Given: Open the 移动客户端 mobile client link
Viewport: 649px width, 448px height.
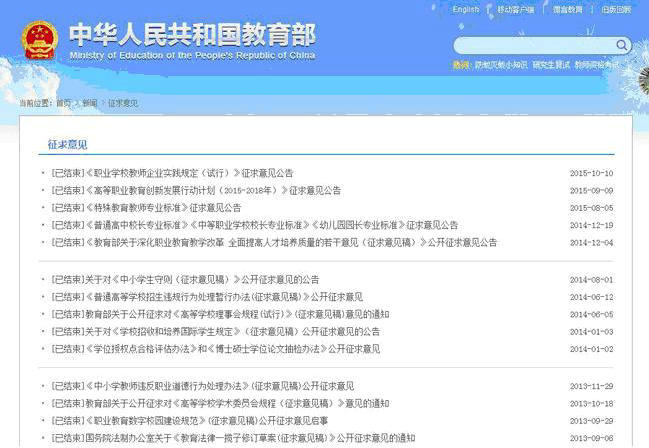Looking at the screenshot, I should pyautogui.click(x=515, y=9).
